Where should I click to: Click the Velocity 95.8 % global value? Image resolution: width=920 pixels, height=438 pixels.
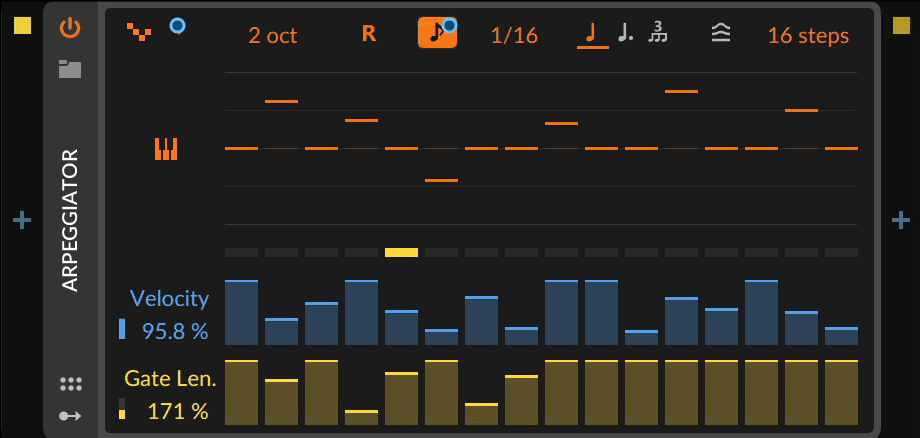(175, 329)
